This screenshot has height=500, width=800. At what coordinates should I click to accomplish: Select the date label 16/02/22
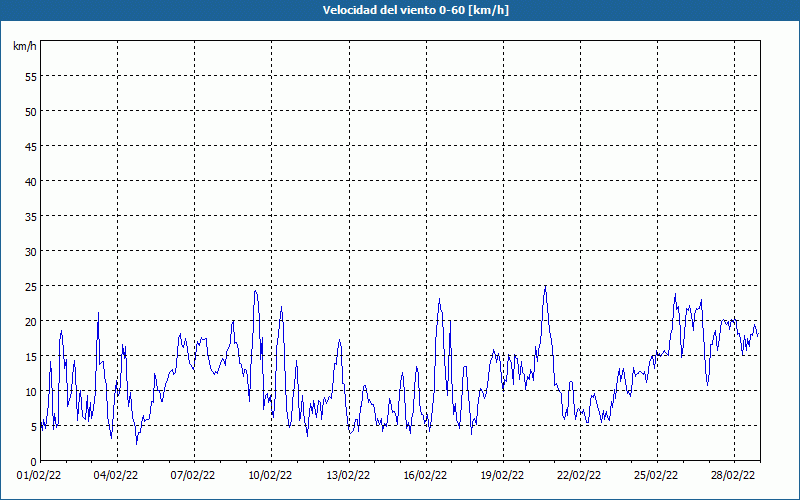pos(425,476)
